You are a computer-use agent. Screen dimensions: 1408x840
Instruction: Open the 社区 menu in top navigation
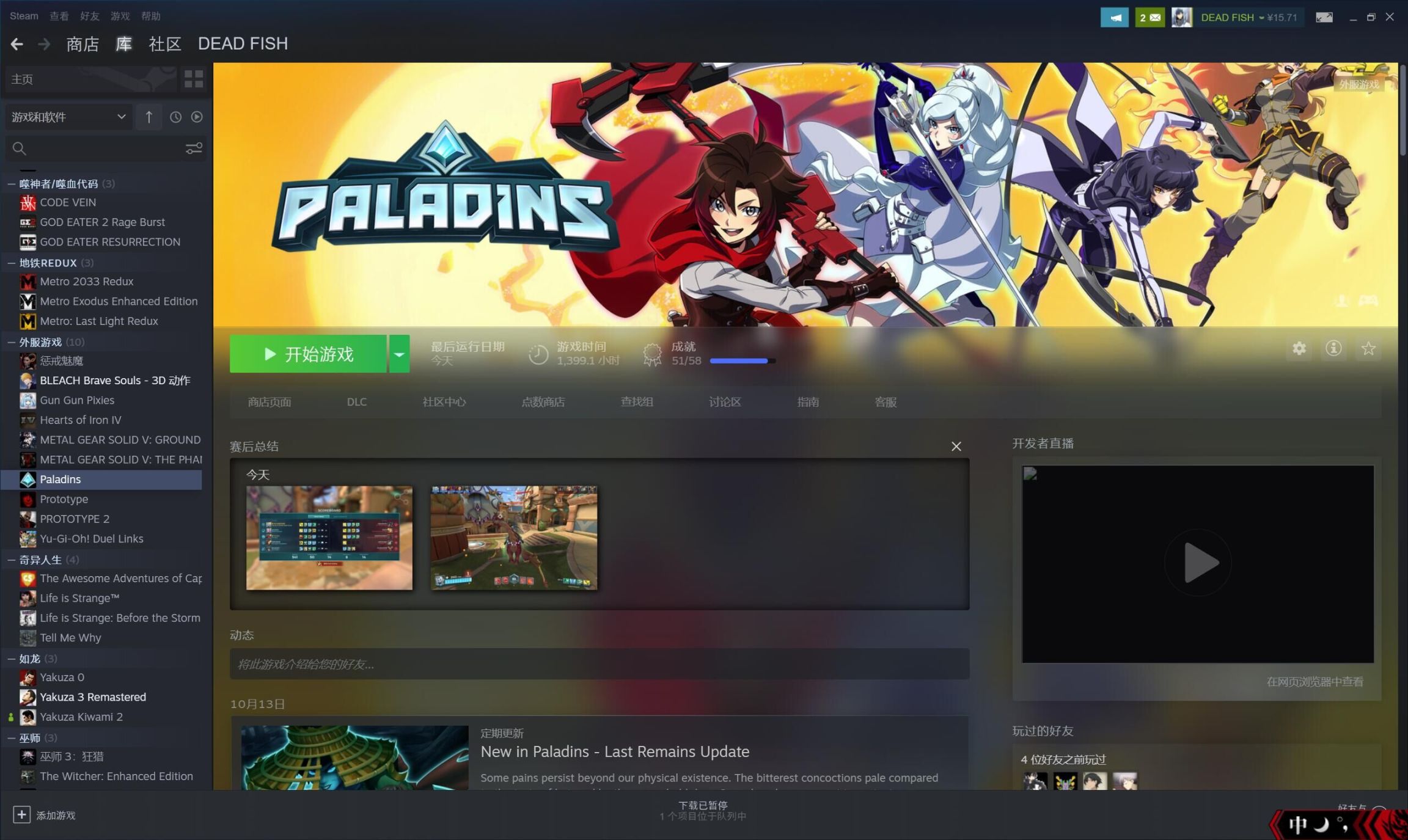coord(164,43)
